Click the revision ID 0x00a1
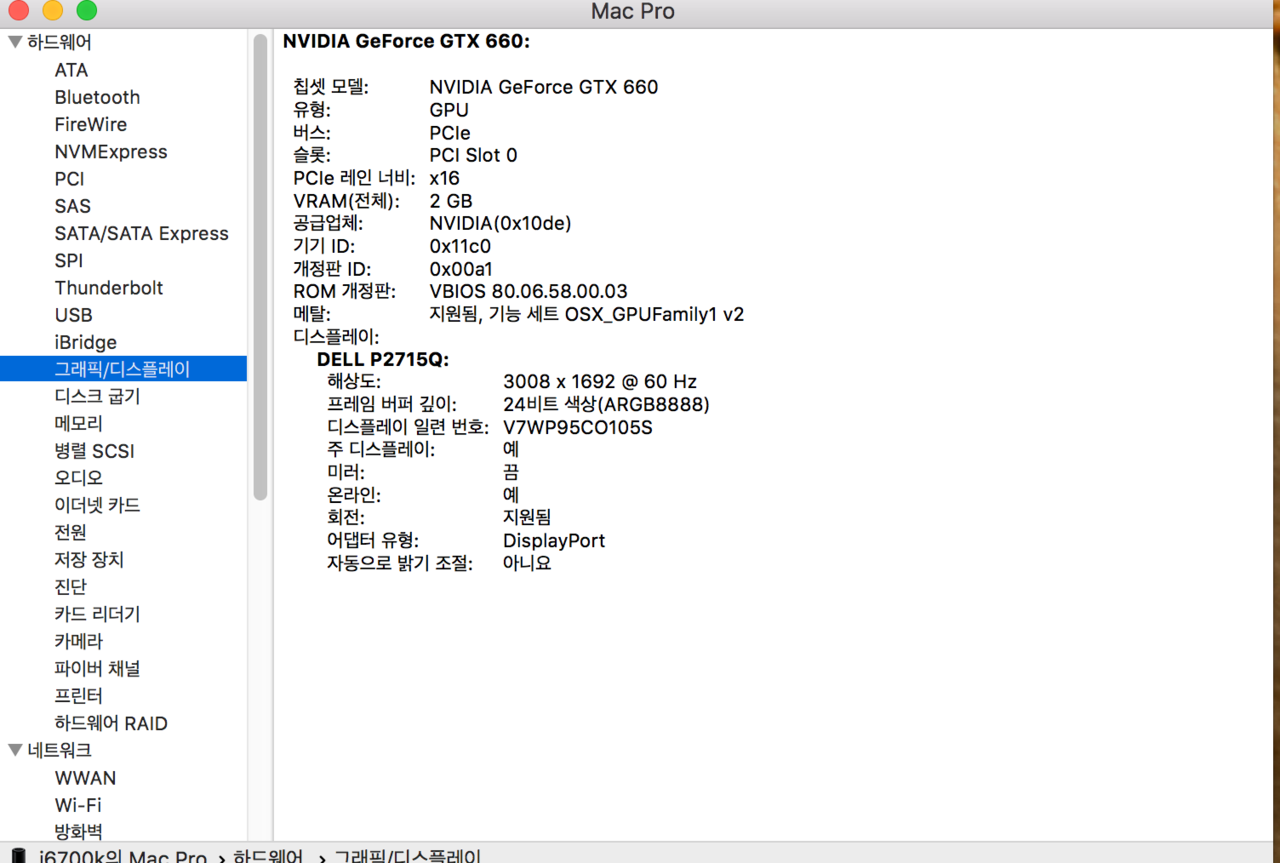This screenshot has height=863, width=1280. (x=461, y=269)
